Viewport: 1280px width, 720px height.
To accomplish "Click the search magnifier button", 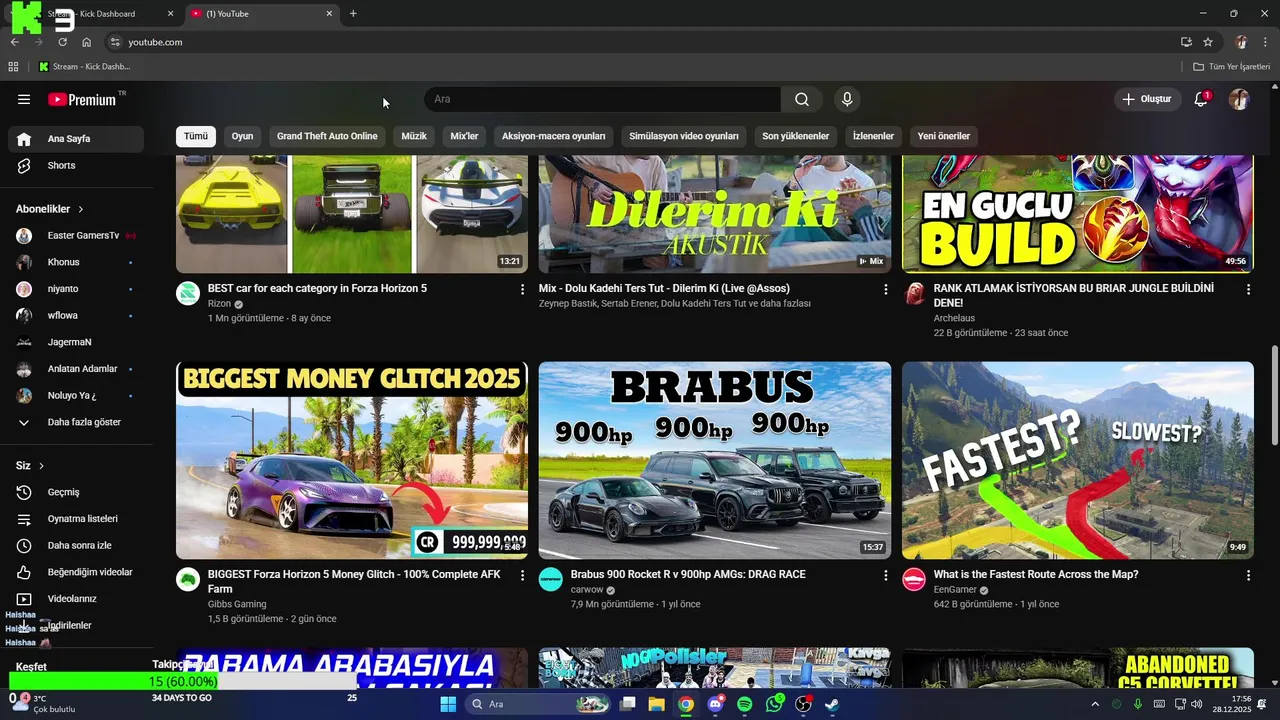I will (802, 99).
